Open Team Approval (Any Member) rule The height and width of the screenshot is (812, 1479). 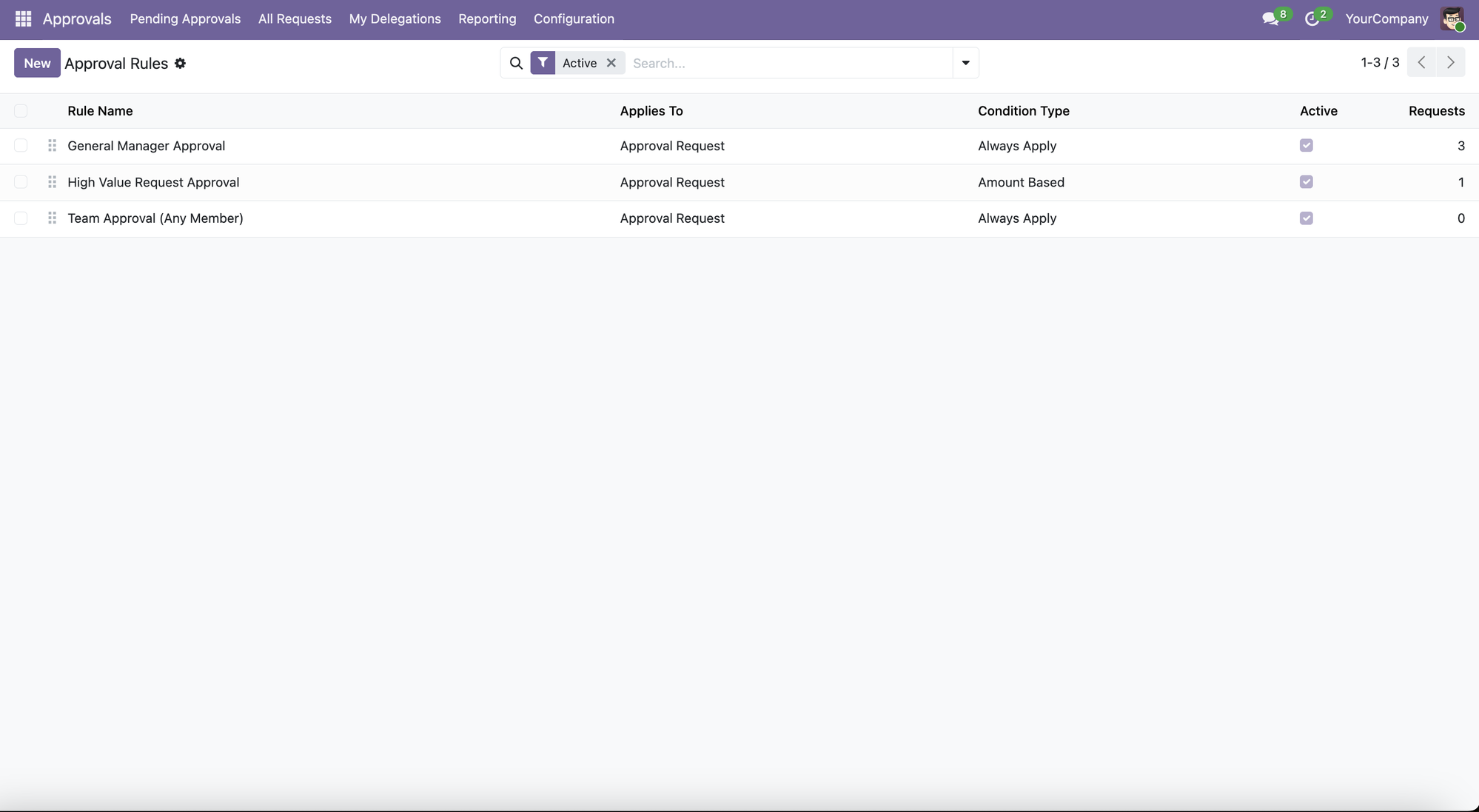(155, 218)
